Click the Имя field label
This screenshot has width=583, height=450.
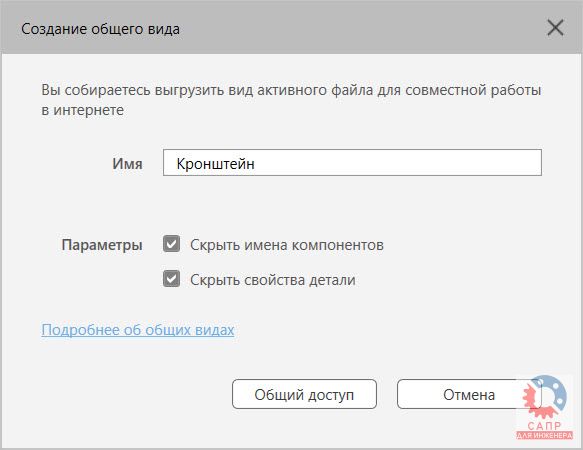[x=128, y=164]
